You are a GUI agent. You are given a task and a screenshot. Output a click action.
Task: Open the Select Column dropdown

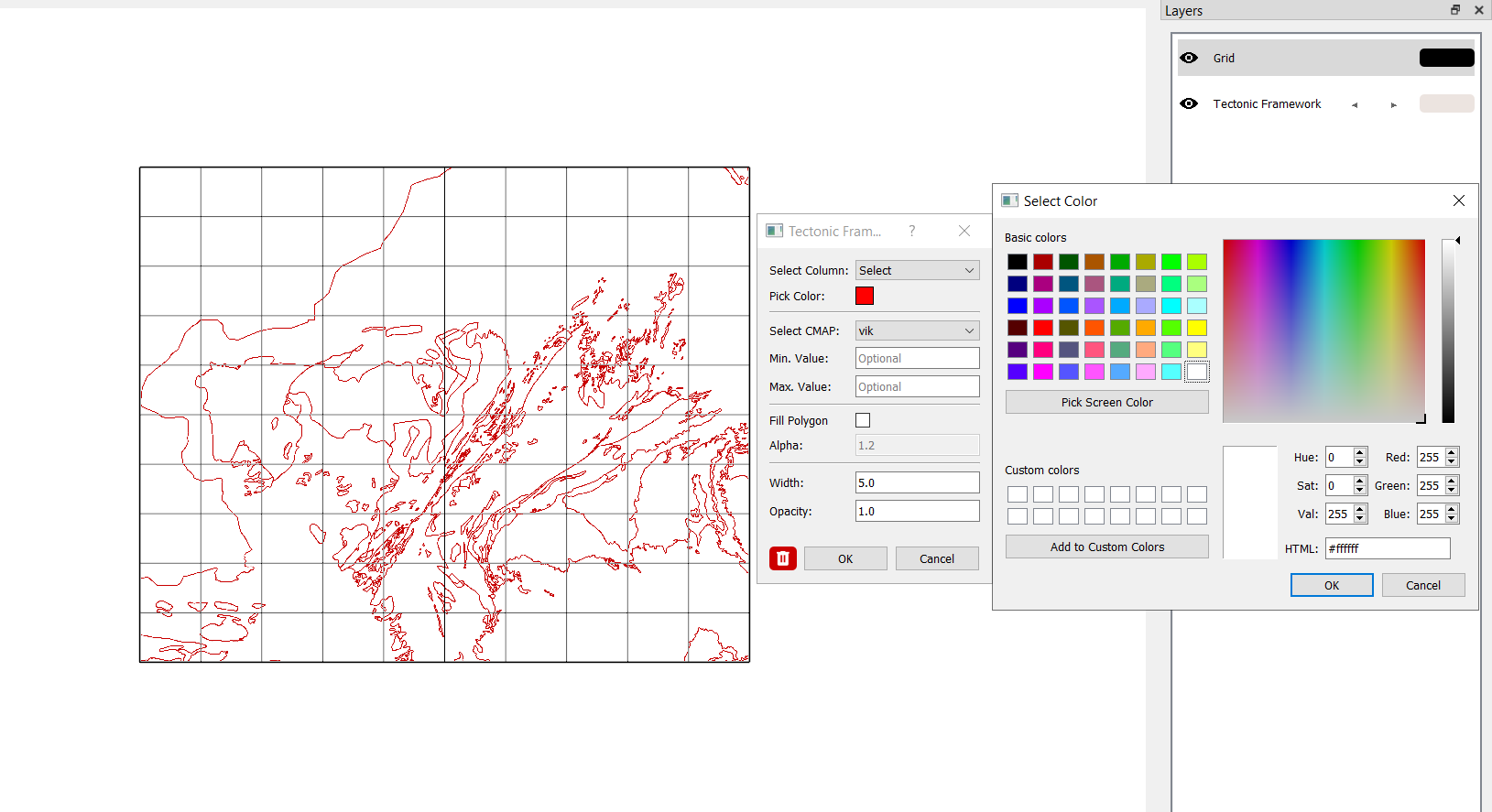click(917, 270)
